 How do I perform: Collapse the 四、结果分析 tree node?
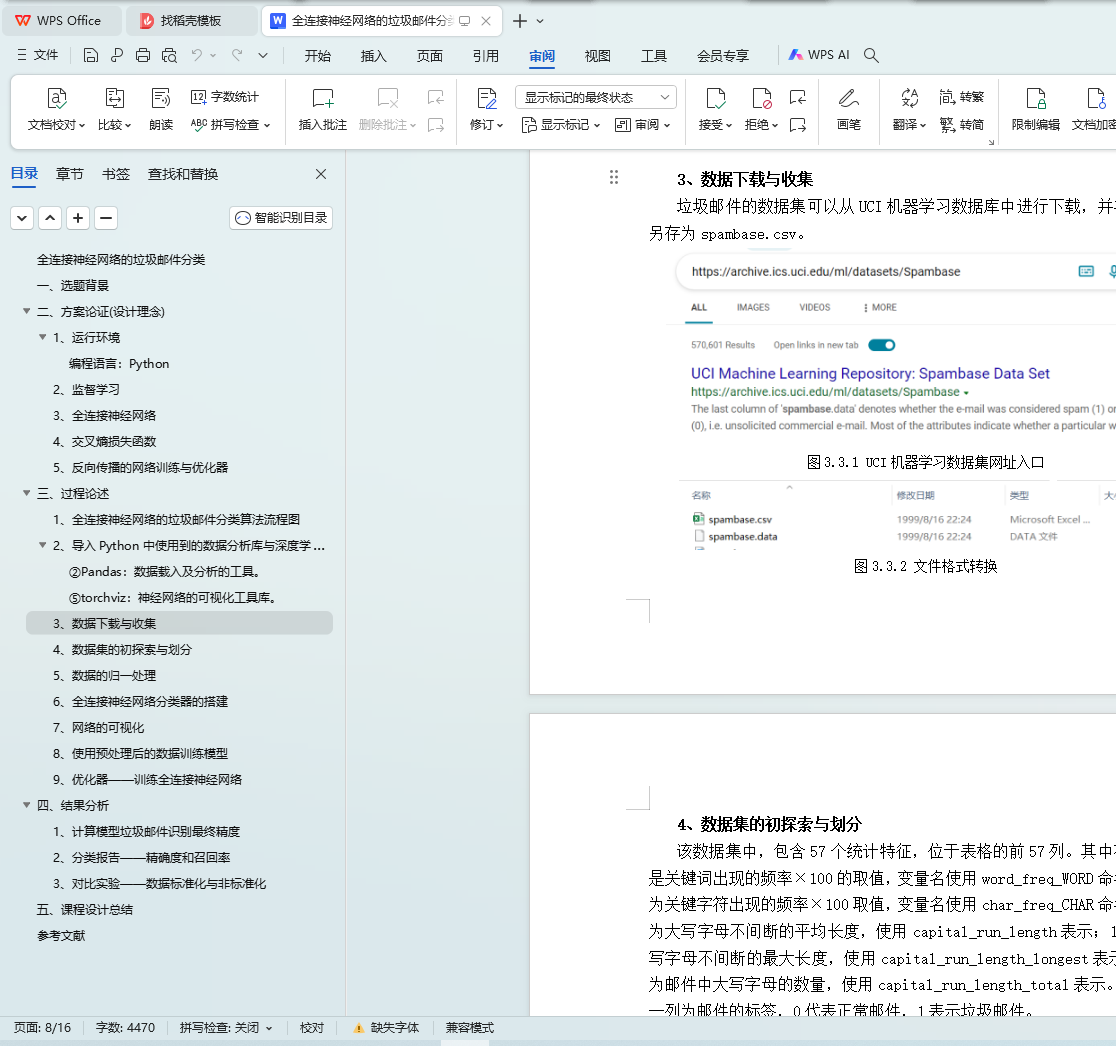pos(27,805)
